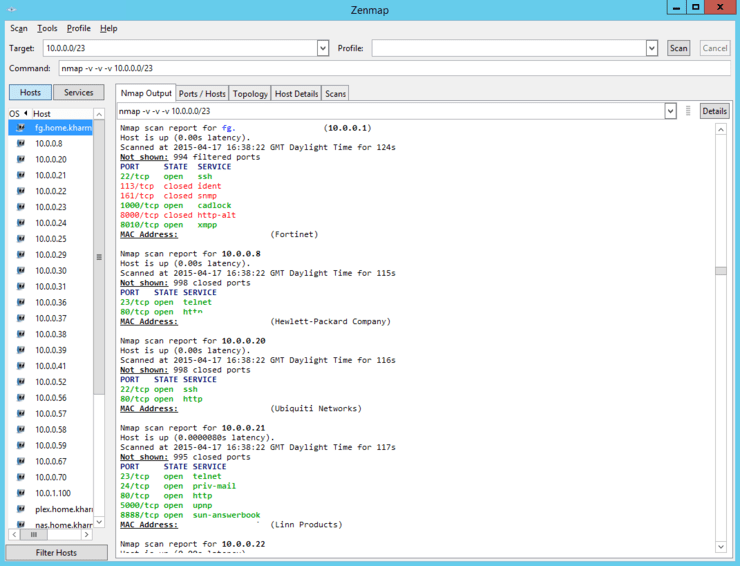Screen dimensions: 740x566
Task: Click OS icon beside host 10.0.0.57
Action: (21, 414)
